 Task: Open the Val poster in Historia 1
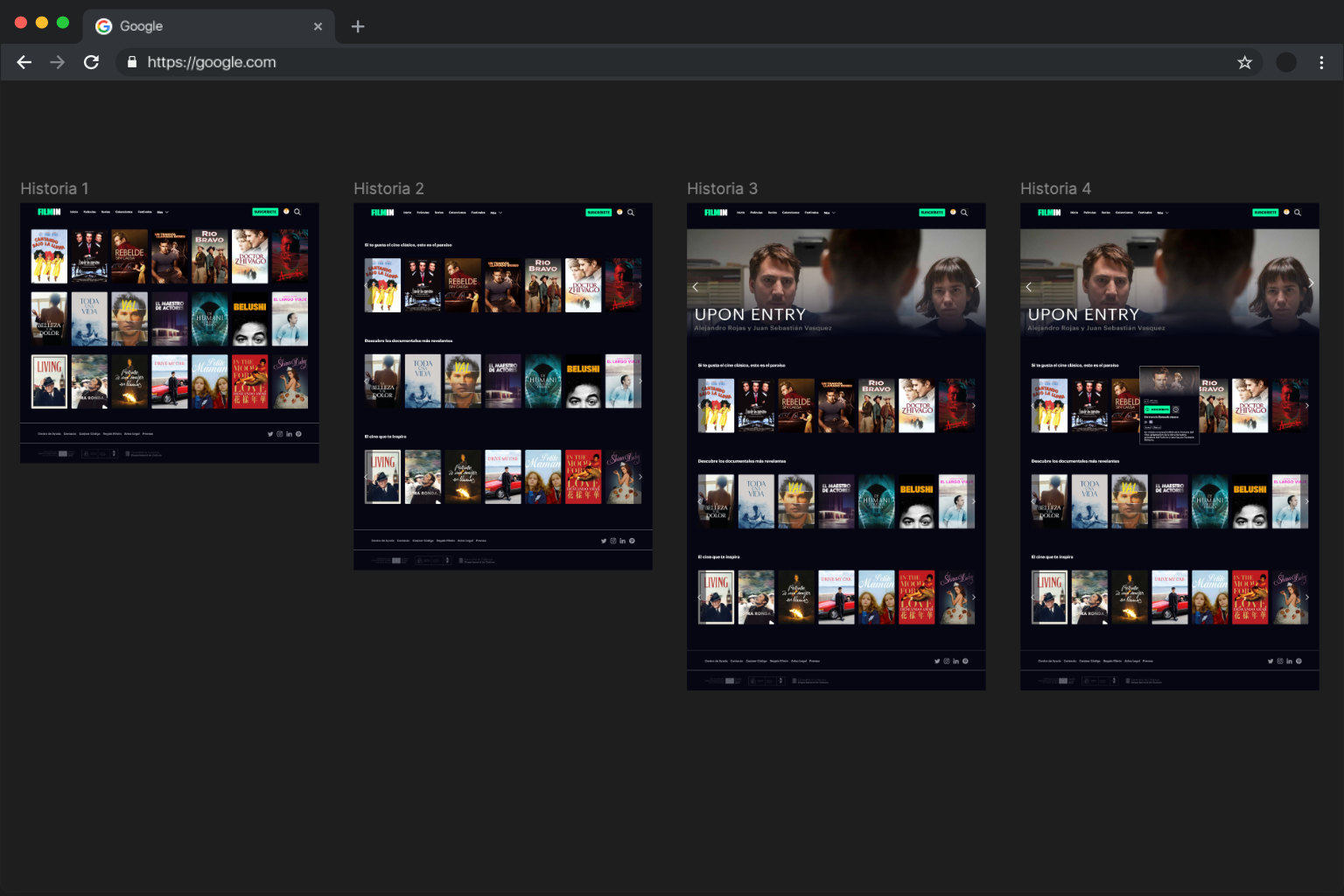[x=129, y=319]
